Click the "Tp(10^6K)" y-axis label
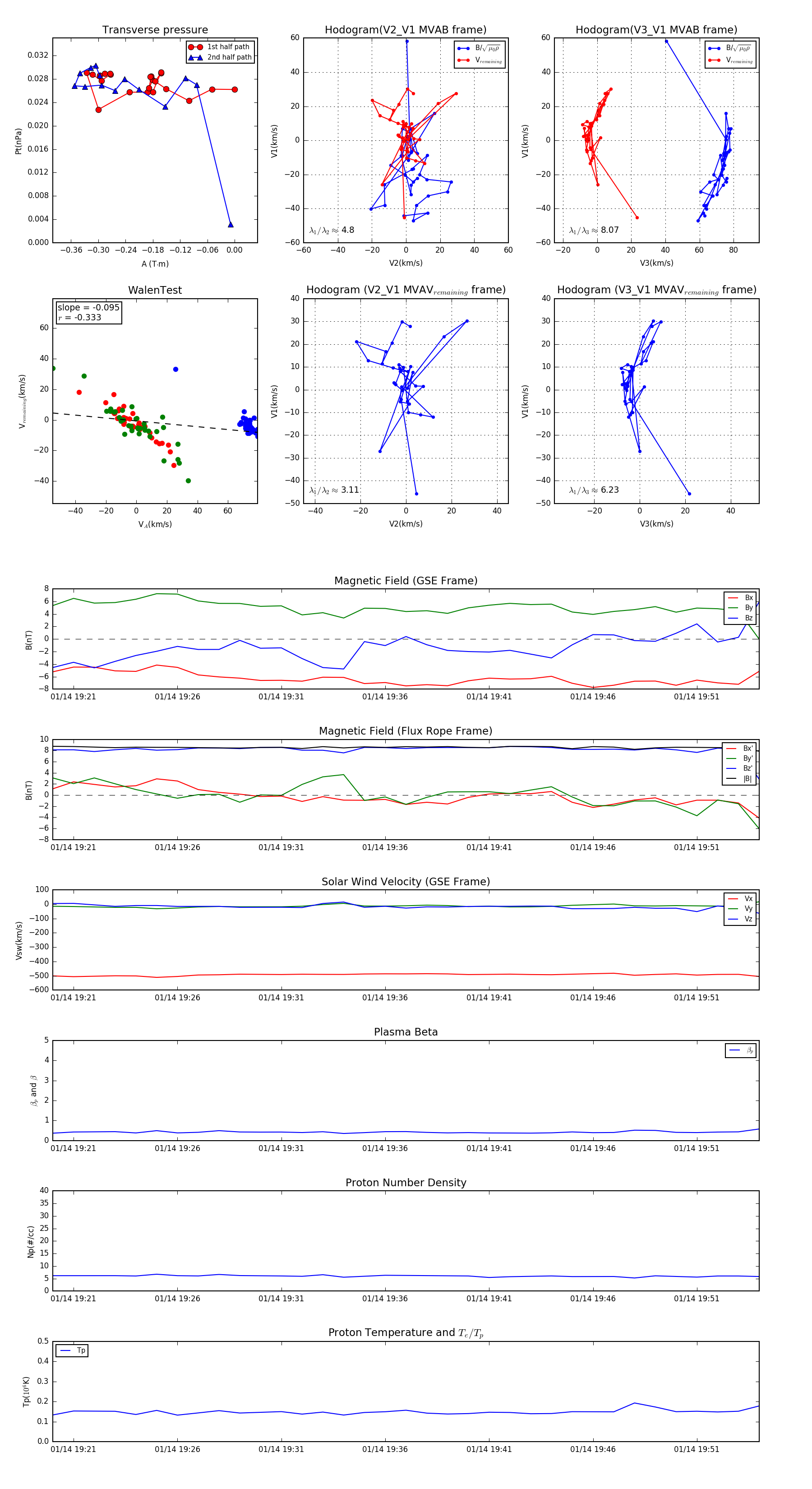812x1489 pixels. coord(26,1392)
